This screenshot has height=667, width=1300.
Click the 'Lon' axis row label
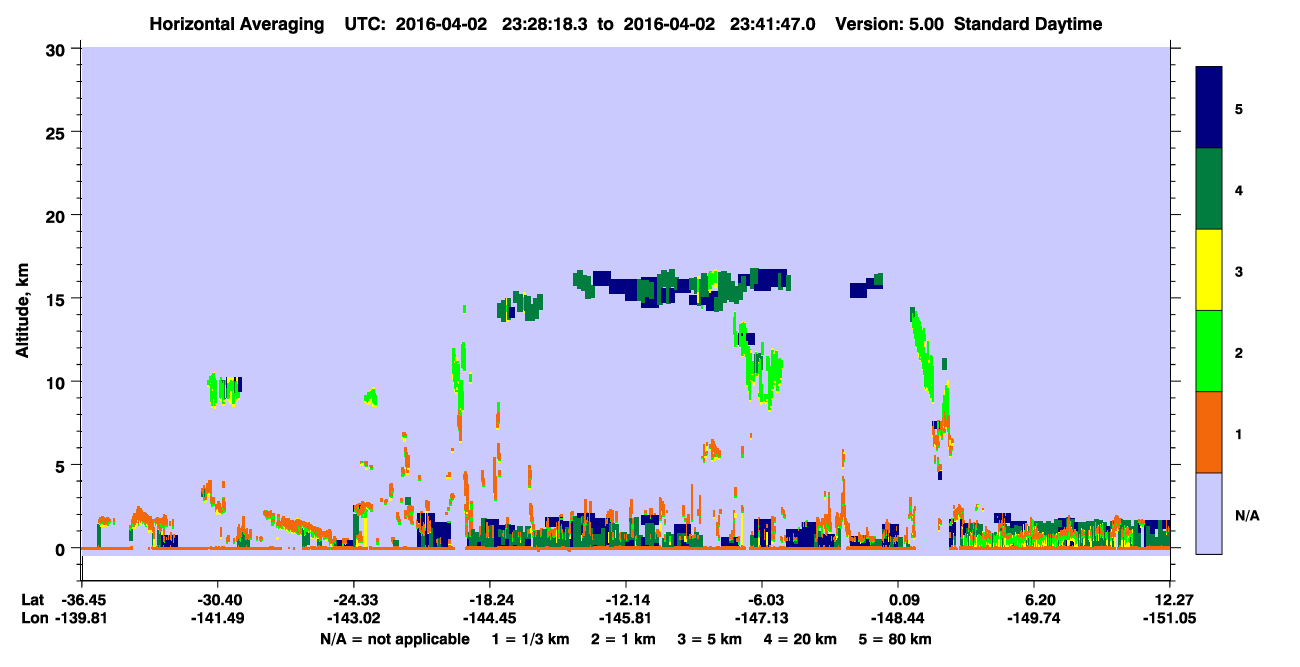[33, 617]
